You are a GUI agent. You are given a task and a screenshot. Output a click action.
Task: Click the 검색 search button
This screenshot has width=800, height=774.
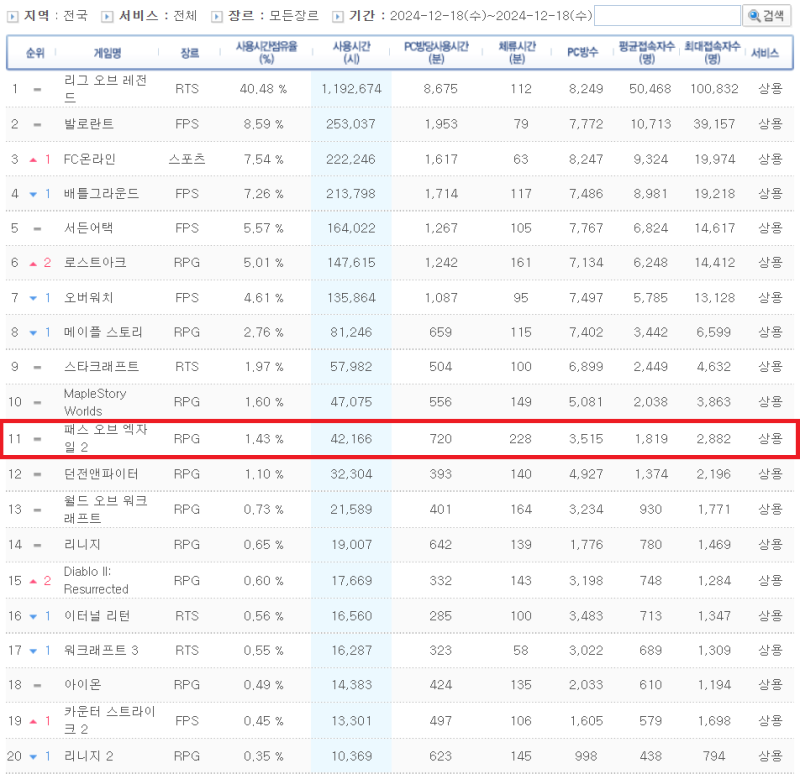[x=766, y=16]
